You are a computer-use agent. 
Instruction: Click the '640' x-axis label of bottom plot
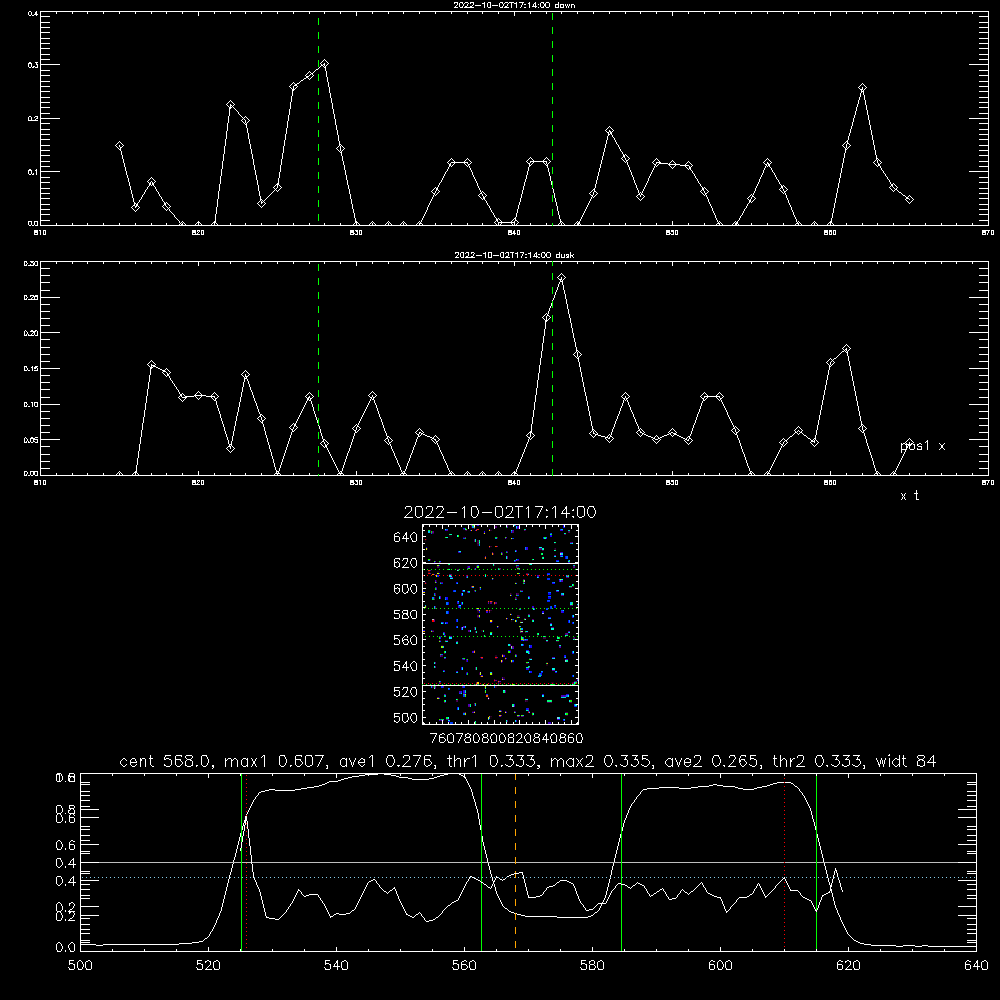(x=976, y=966)
